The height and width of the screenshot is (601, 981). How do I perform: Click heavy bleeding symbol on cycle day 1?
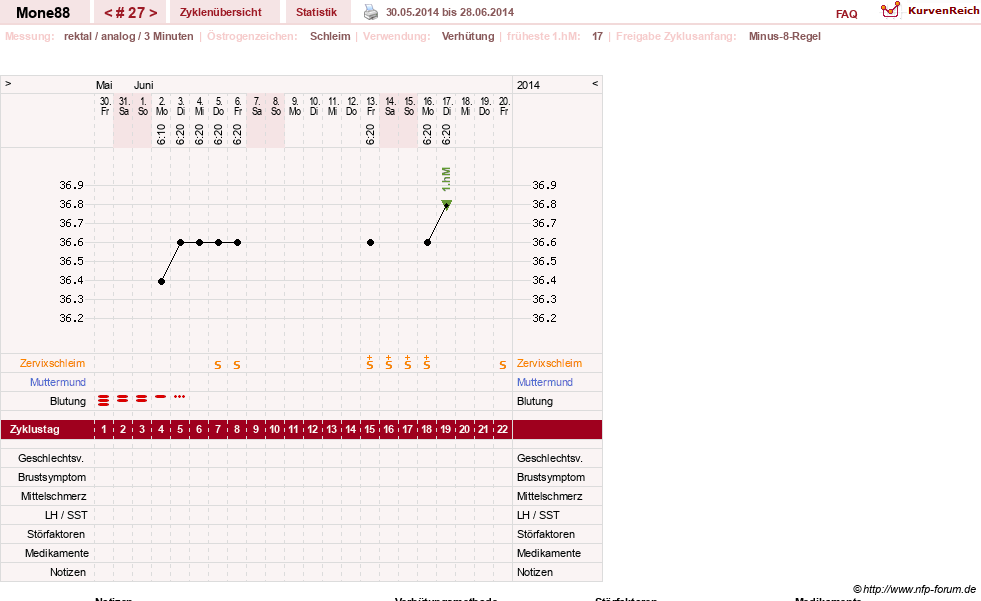point(104,401)
